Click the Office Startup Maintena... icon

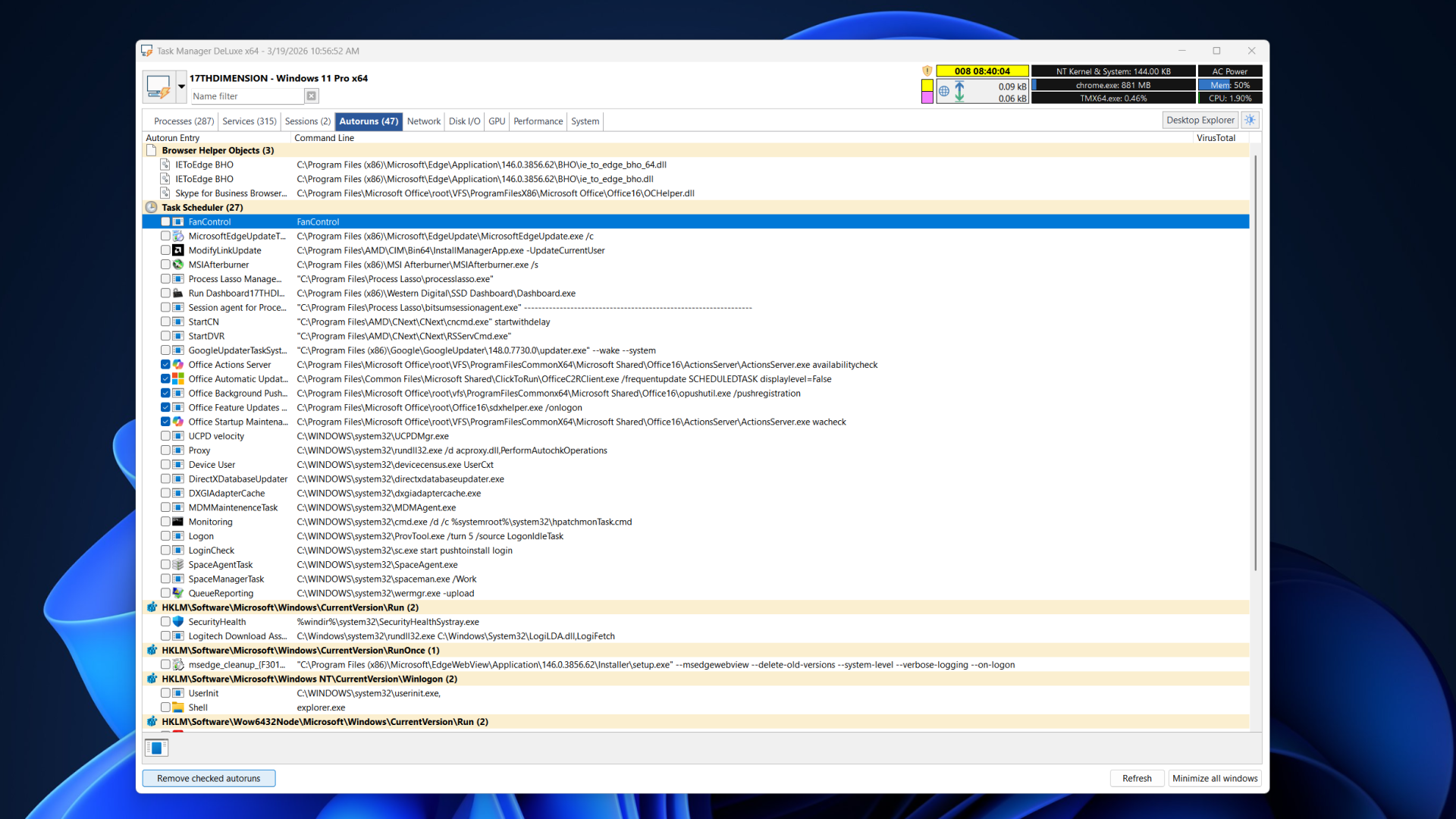point(178,422)
